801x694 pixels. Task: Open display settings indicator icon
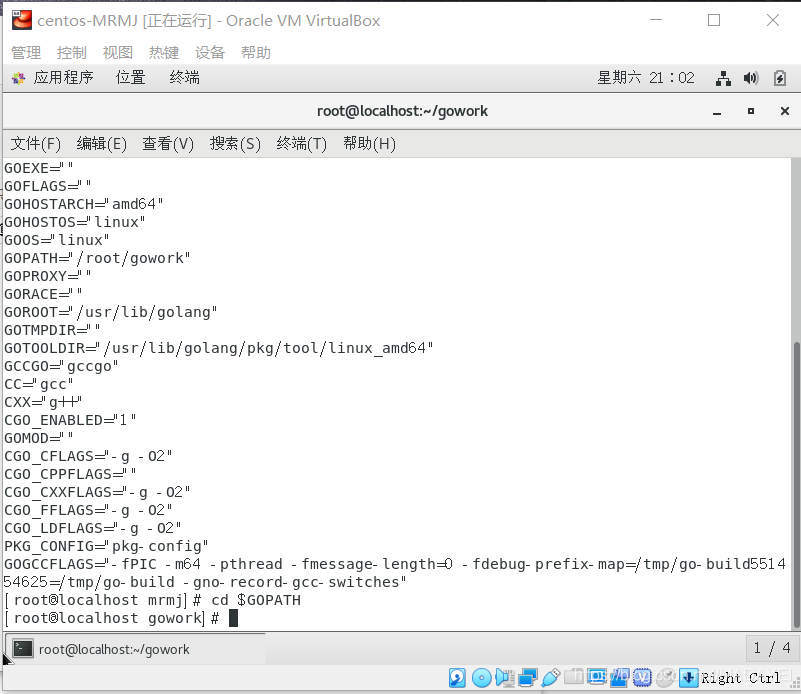click(596, 677)
